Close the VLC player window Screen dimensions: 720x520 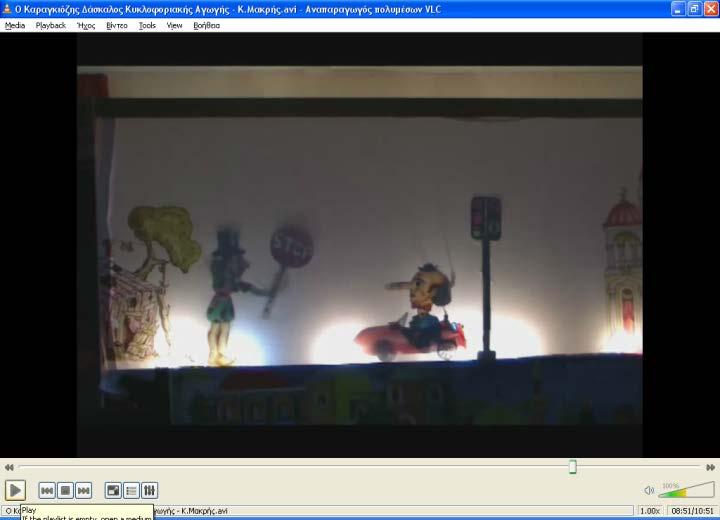point(711,9)
